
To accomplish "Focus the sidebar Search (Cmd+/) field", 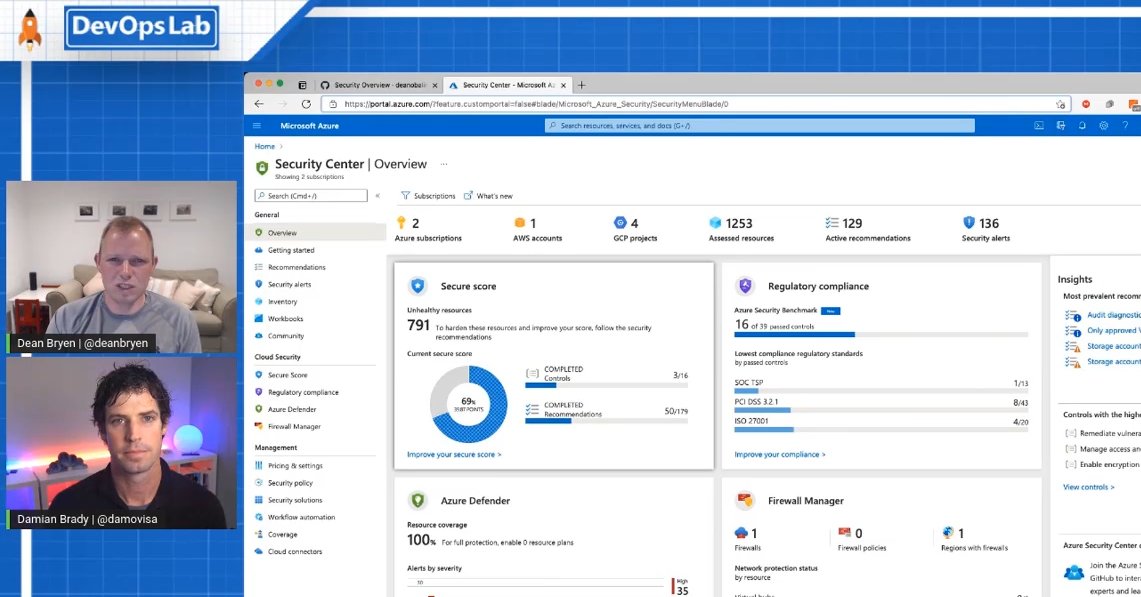I will tap(311, 196).
